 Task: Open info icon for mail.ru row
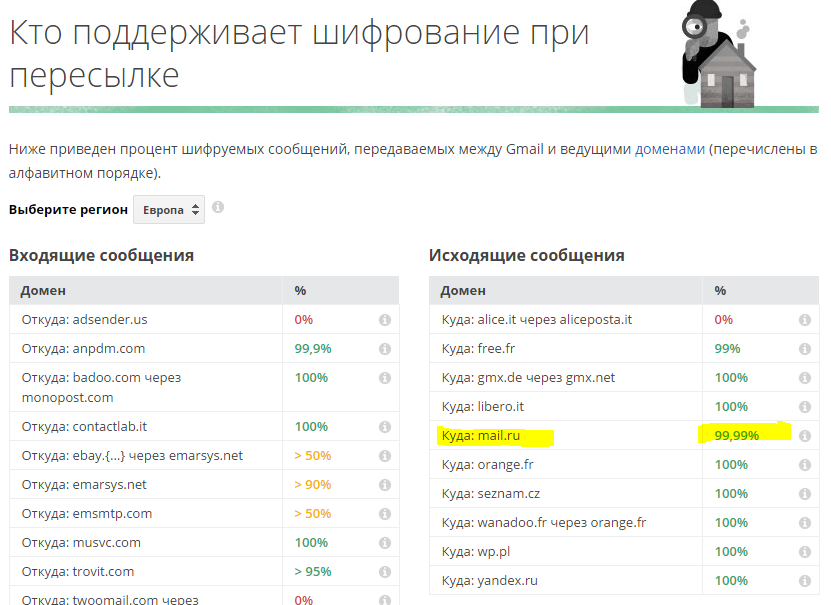click(805, 436)
